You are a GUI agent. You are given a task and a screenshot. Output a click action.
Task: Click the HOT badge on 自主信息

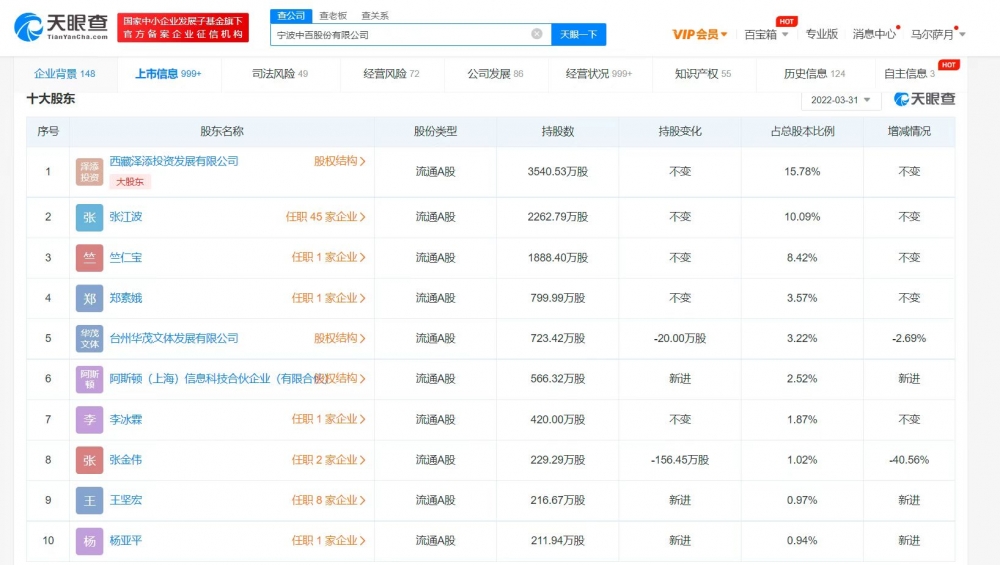(948, 65)
